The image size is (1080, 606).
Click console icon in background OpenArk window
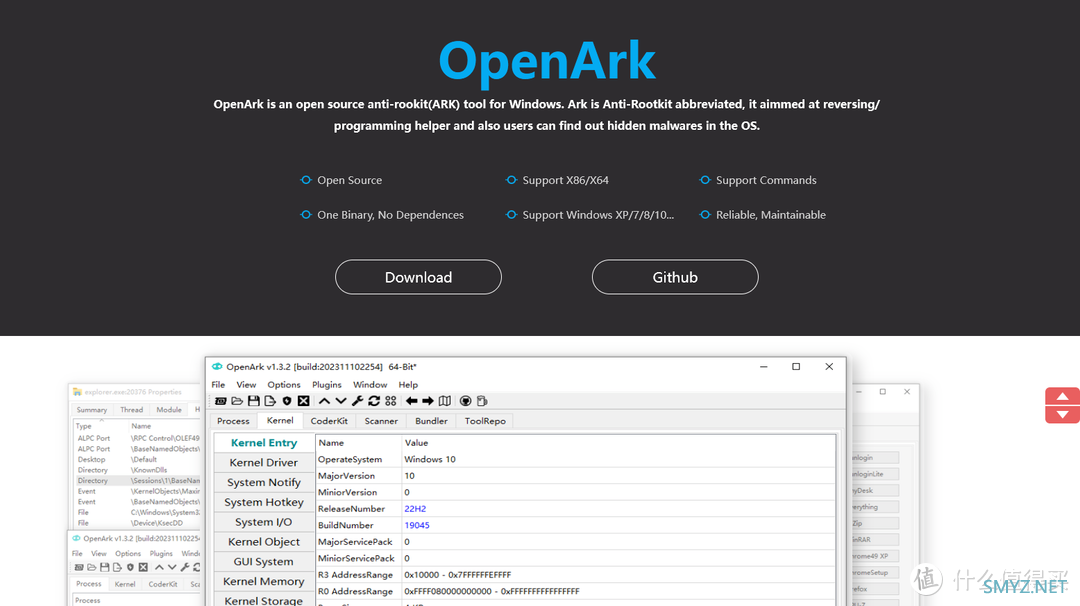(79, 567)
